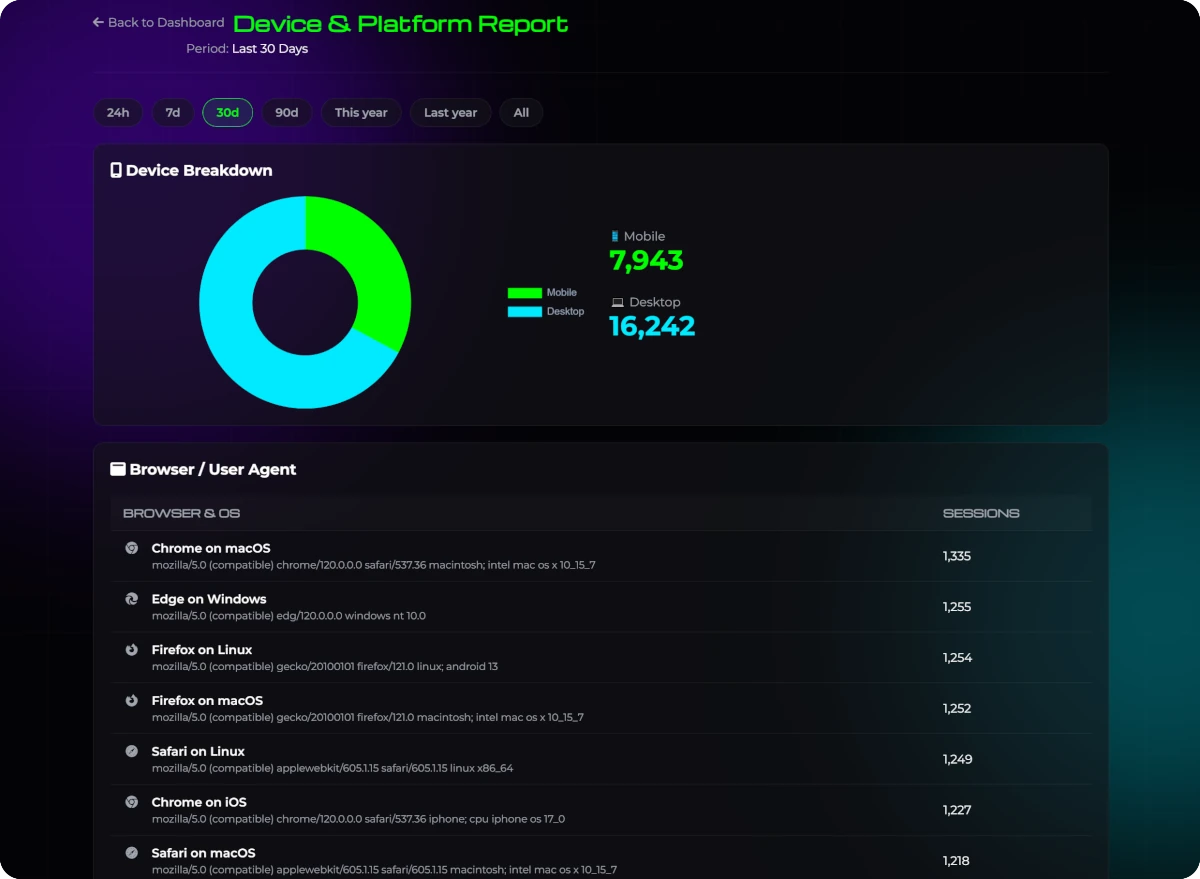Screen dimensions: 1200x879
Task: Select the 24h time period filter
Action: (x=117, y=112)
